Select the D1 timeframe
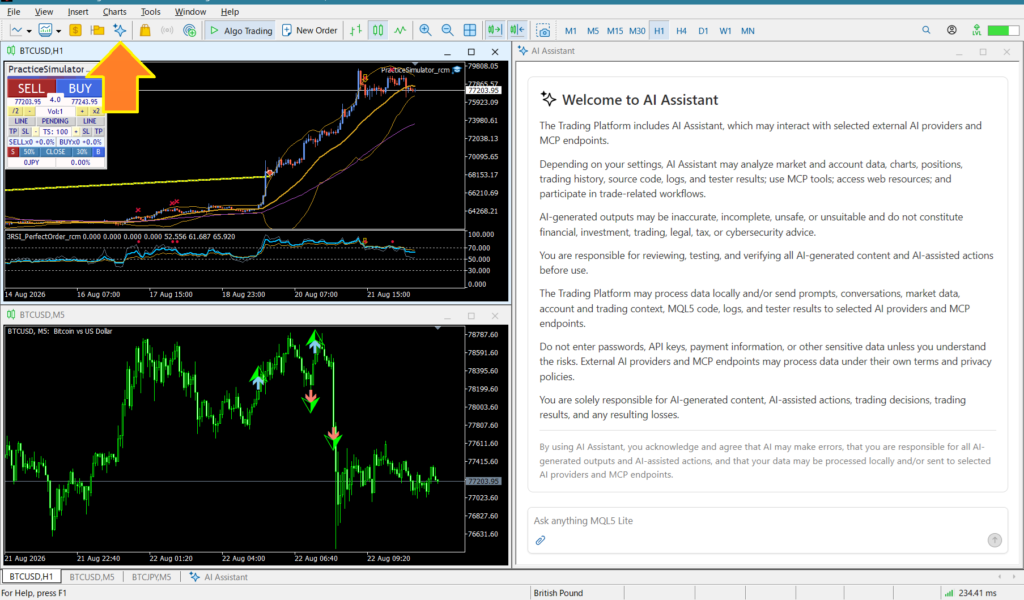Viewport: 1024px width, 600px height. coord(703,31)
